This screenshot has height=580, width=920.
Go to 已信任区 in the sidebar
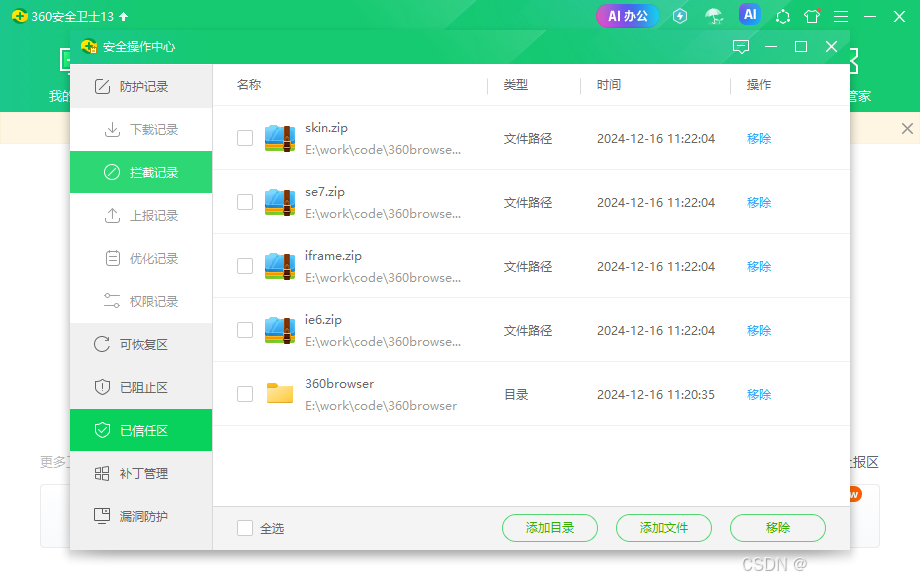click(141, 430)
